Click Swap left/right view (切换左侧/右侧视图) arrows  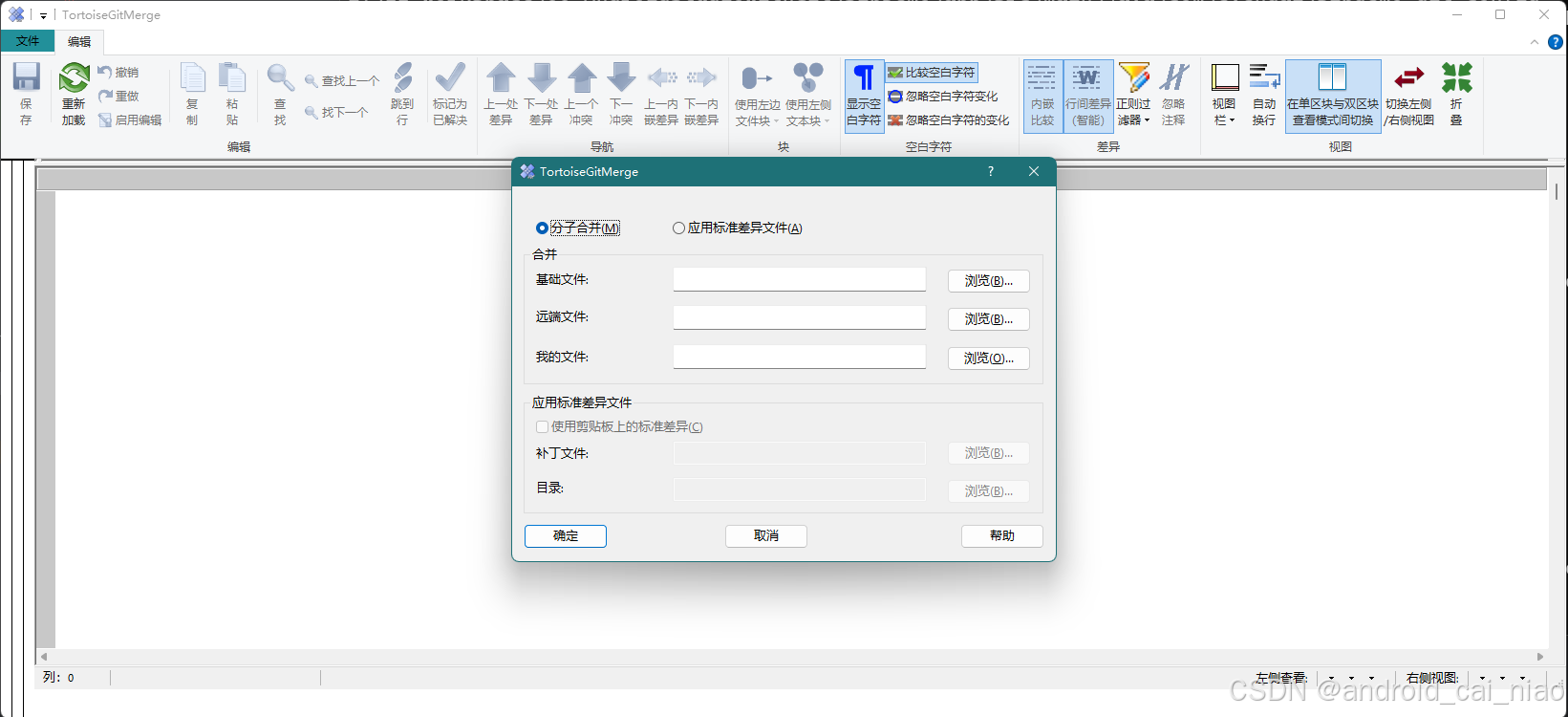[1409, 78]
